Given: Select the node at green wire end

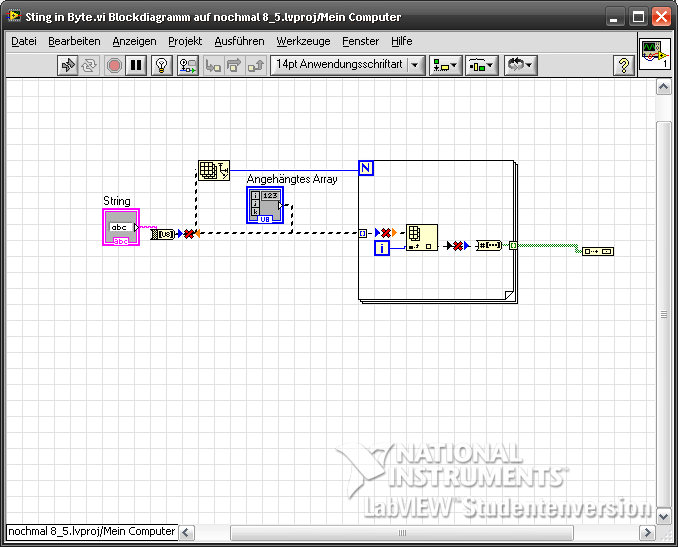Looking at the screenshot, I should tap(598, 251).
